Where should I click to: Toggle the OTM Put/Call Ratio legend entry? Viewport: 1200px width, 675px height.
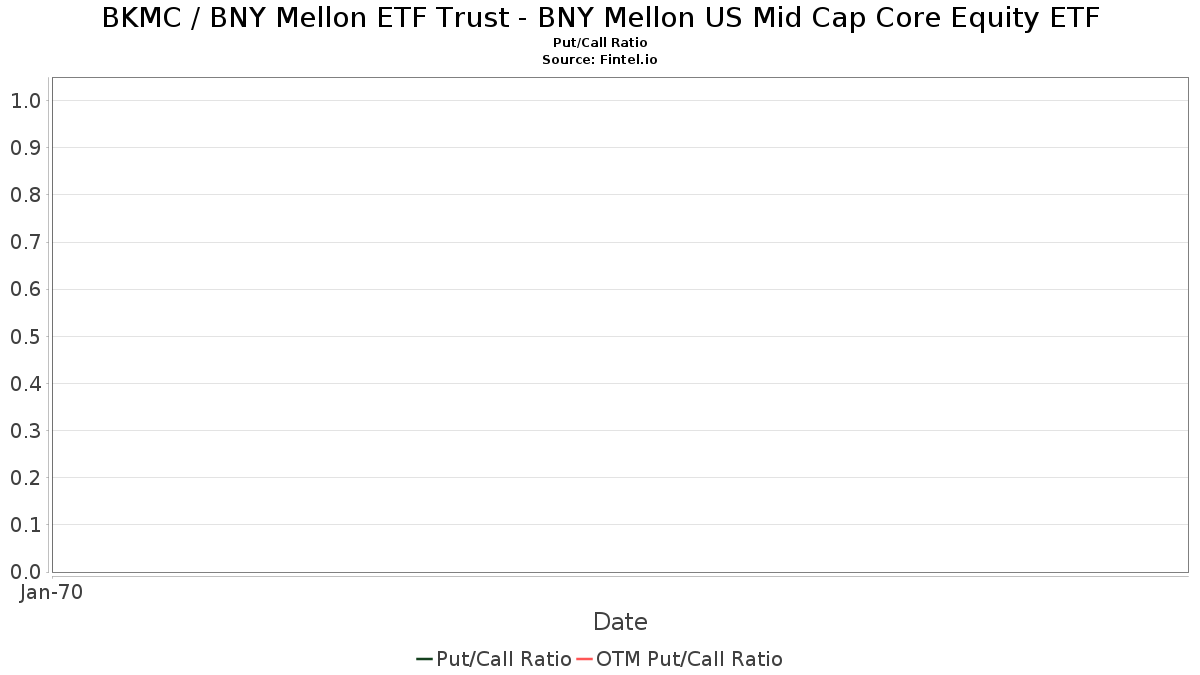680,659
